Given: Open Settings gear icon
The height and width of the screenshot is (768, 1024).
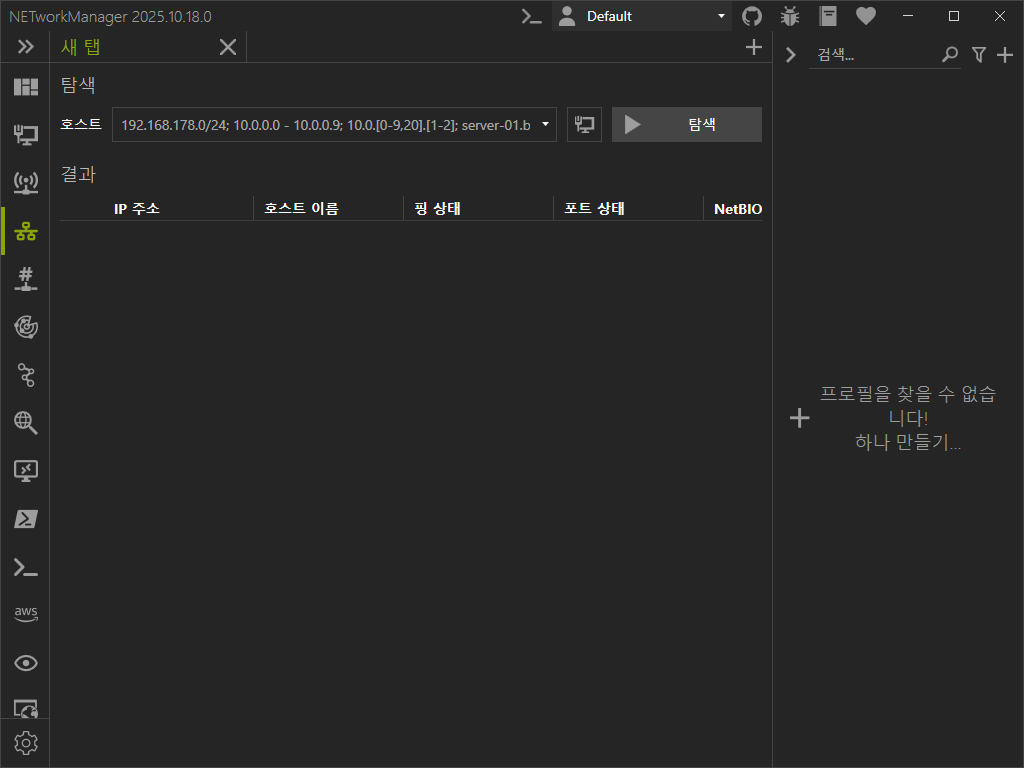Looking at the screenshot, I should [x=25, y=743].
